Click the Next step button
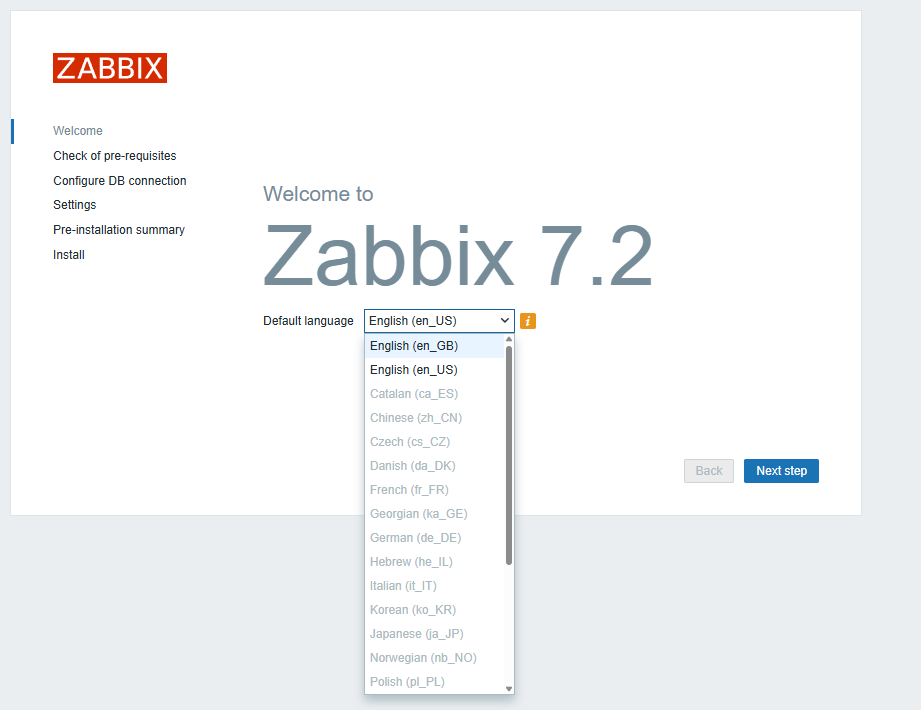Screen dimensions: 921x710 (x=781, y=471)
